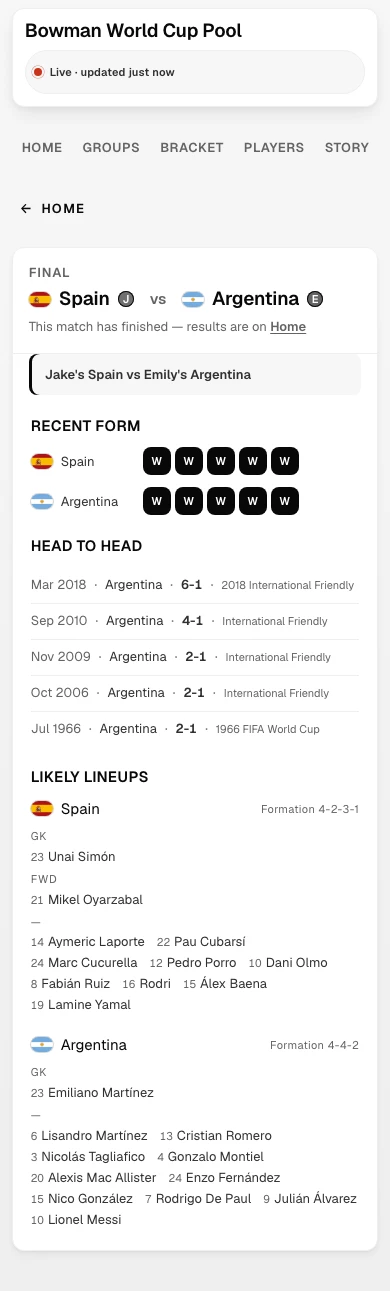Click Argentina's last W form badge
The height and width of the screenshot is (1291, 390).
285,502
